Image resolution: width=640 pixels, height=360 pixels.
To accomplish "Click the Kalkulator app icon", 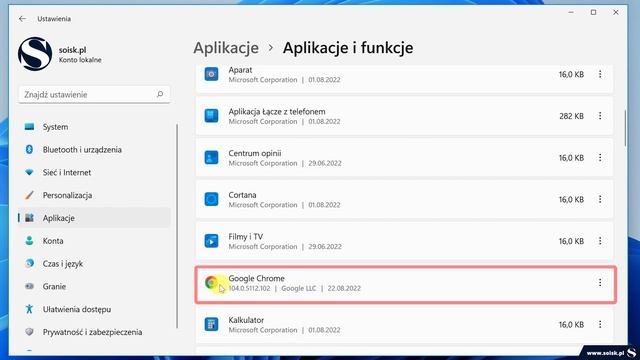I will click(x=211, y=324).
